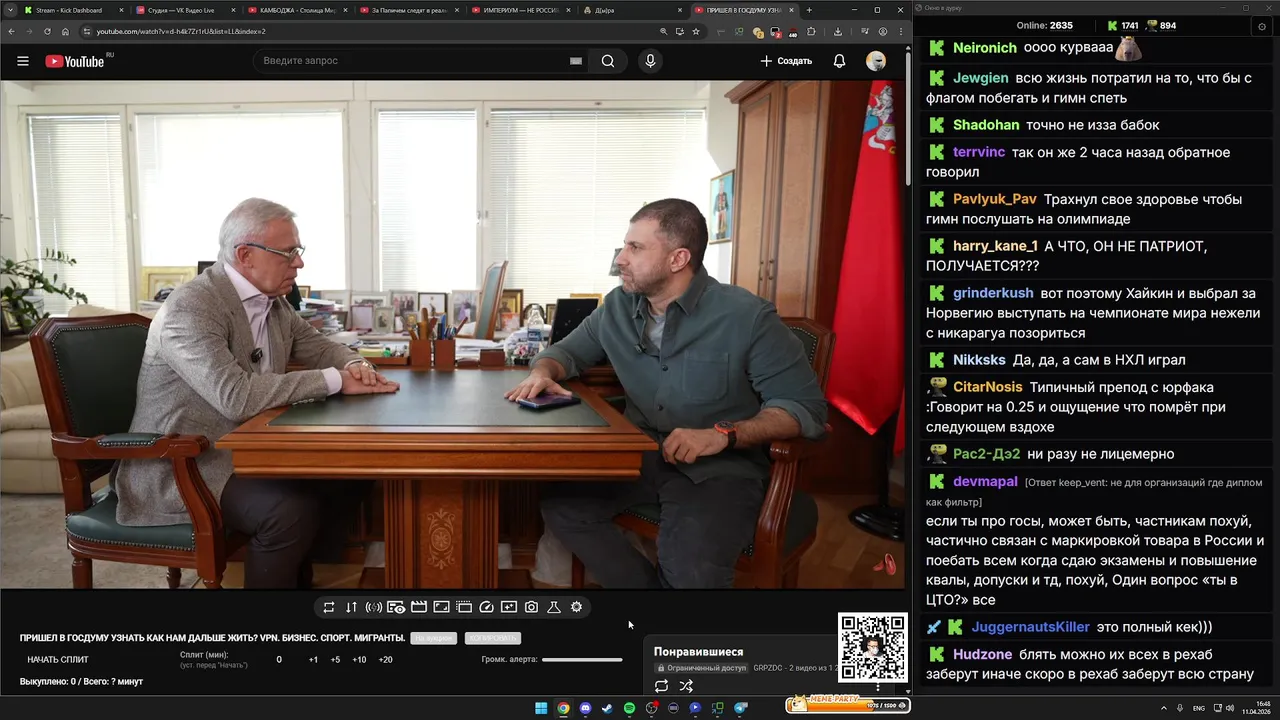Image resolution: width=1280 pixels, height=720 pixels.
Task: Click the КОПИРОВАТЬ button
Action: (x=493, y=638)
